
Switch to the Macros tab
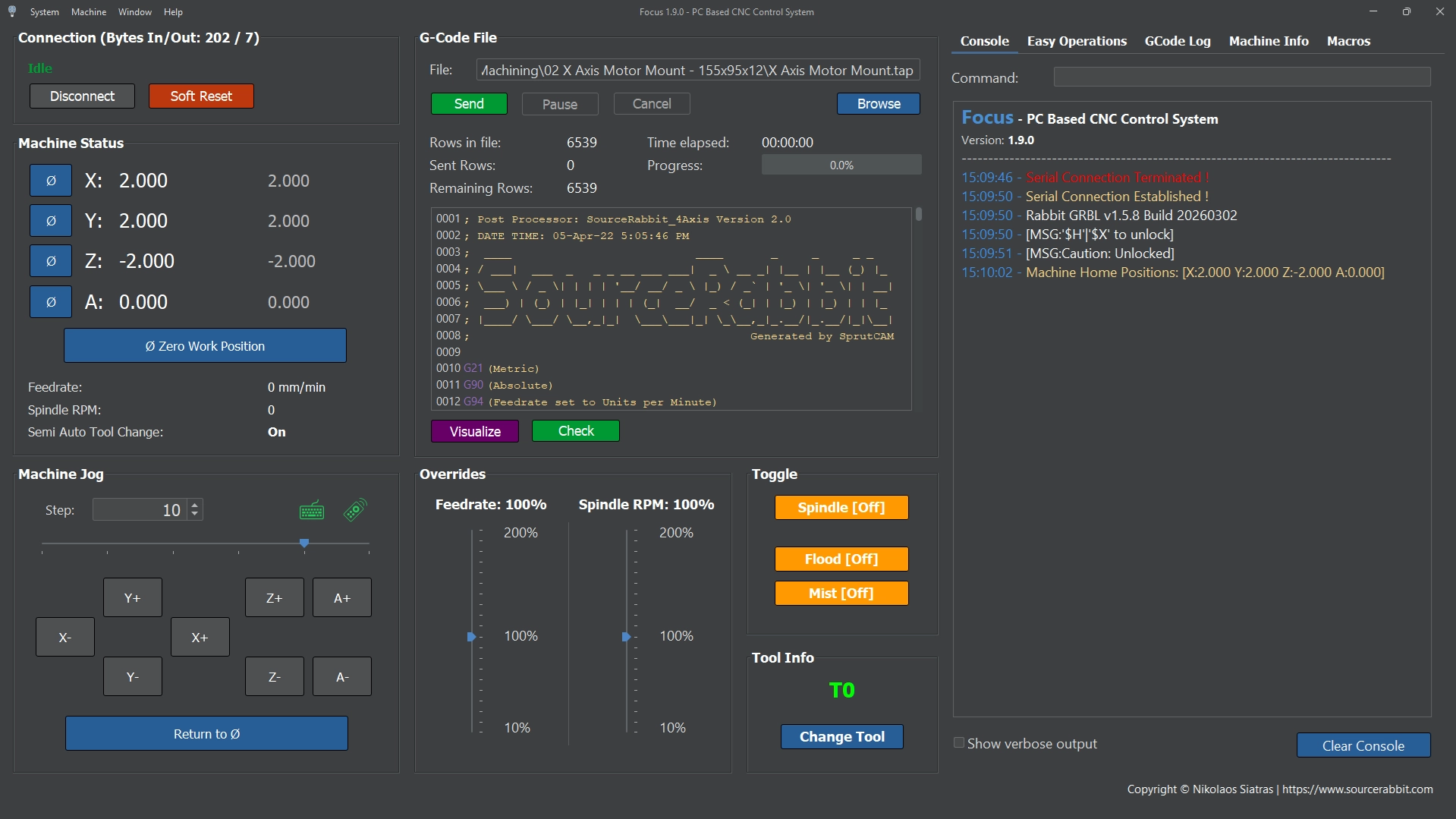pyautogui.click(x=1348, y=41)
